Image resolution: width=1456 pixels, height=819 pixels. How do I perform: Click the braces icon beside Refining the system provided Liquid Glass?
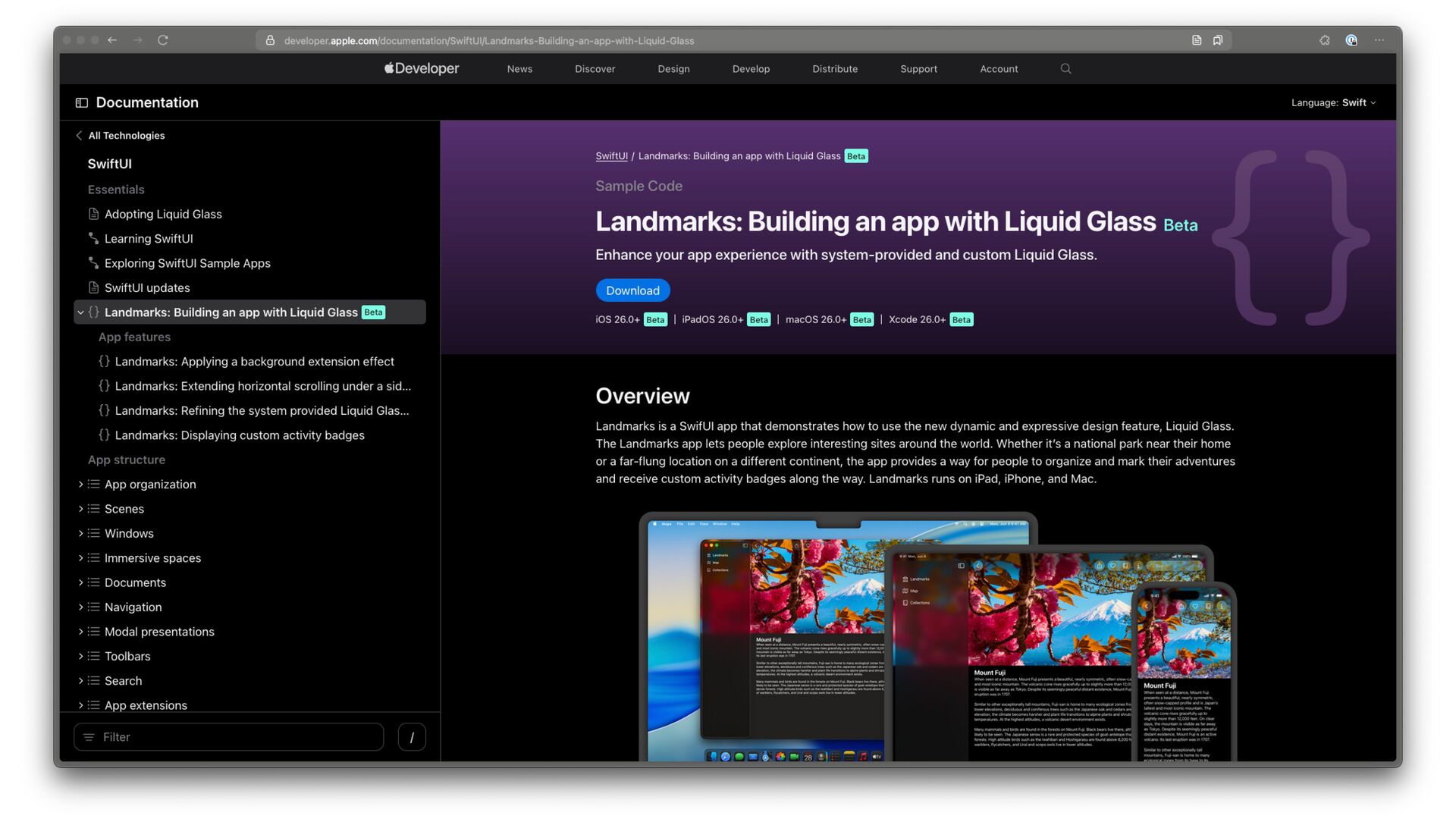[x=104, y=410]
